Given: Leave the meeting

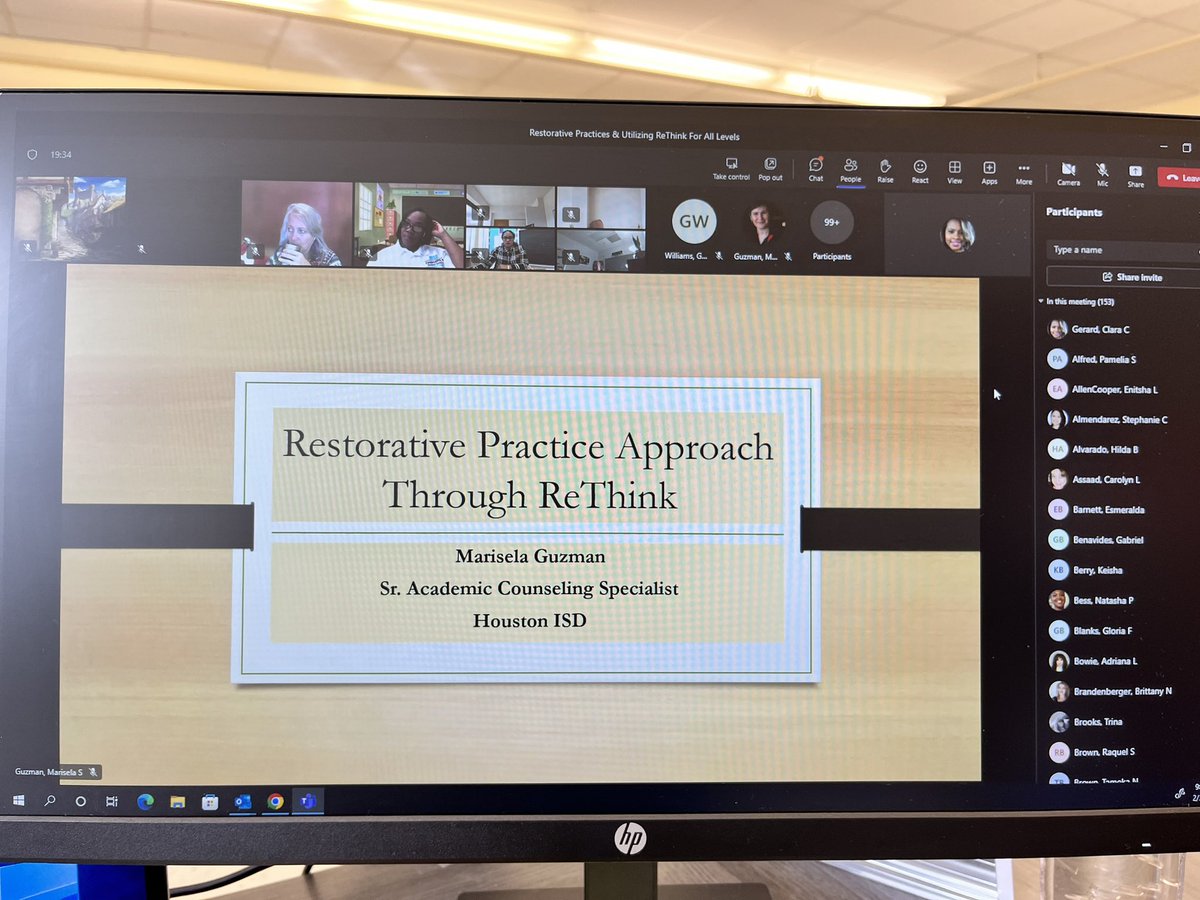Looking at the screenshot, I should coord(1180,177).
